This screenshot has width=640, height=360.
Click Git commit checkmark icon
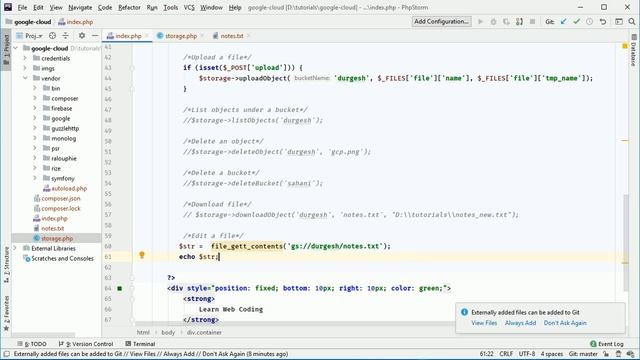coord(576,22)
